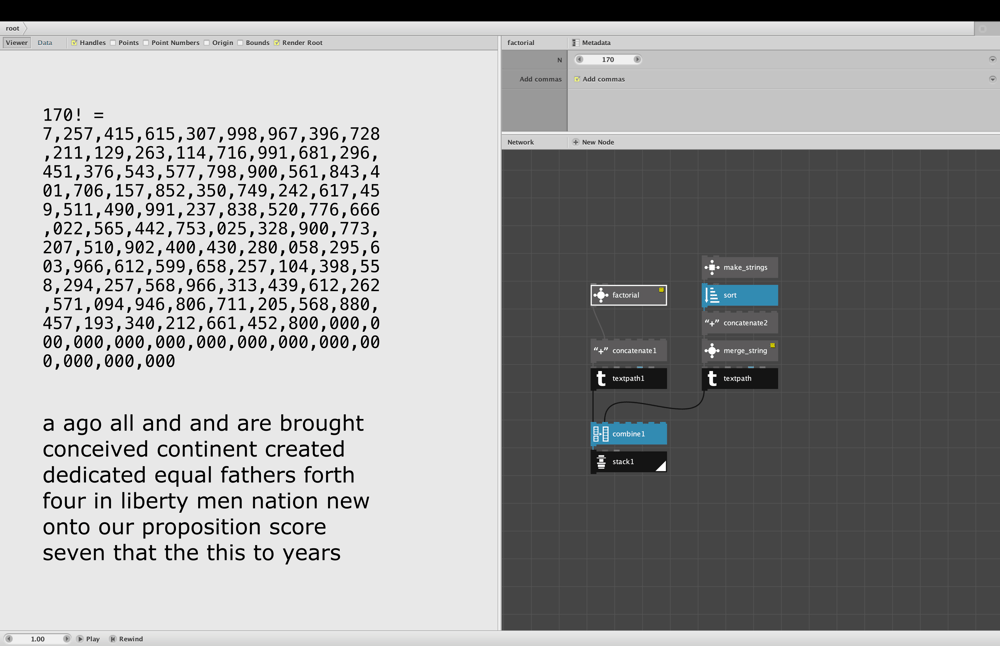Click the textpath node T icon

[712, 379]
